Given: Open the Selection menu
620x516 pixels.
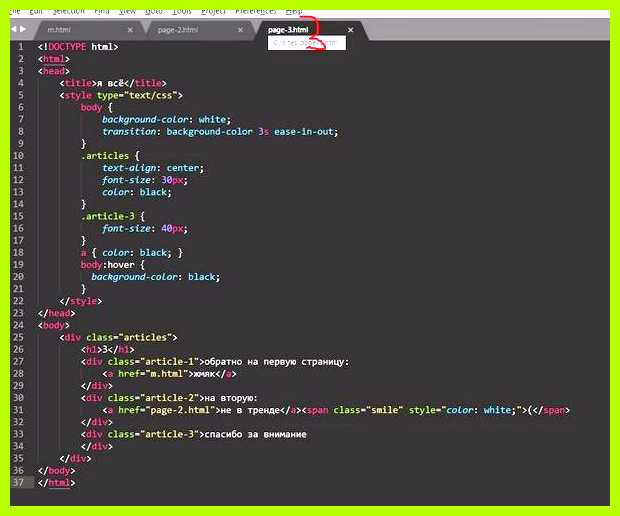Looking at the screenshot, I should [x=68, y=11].
